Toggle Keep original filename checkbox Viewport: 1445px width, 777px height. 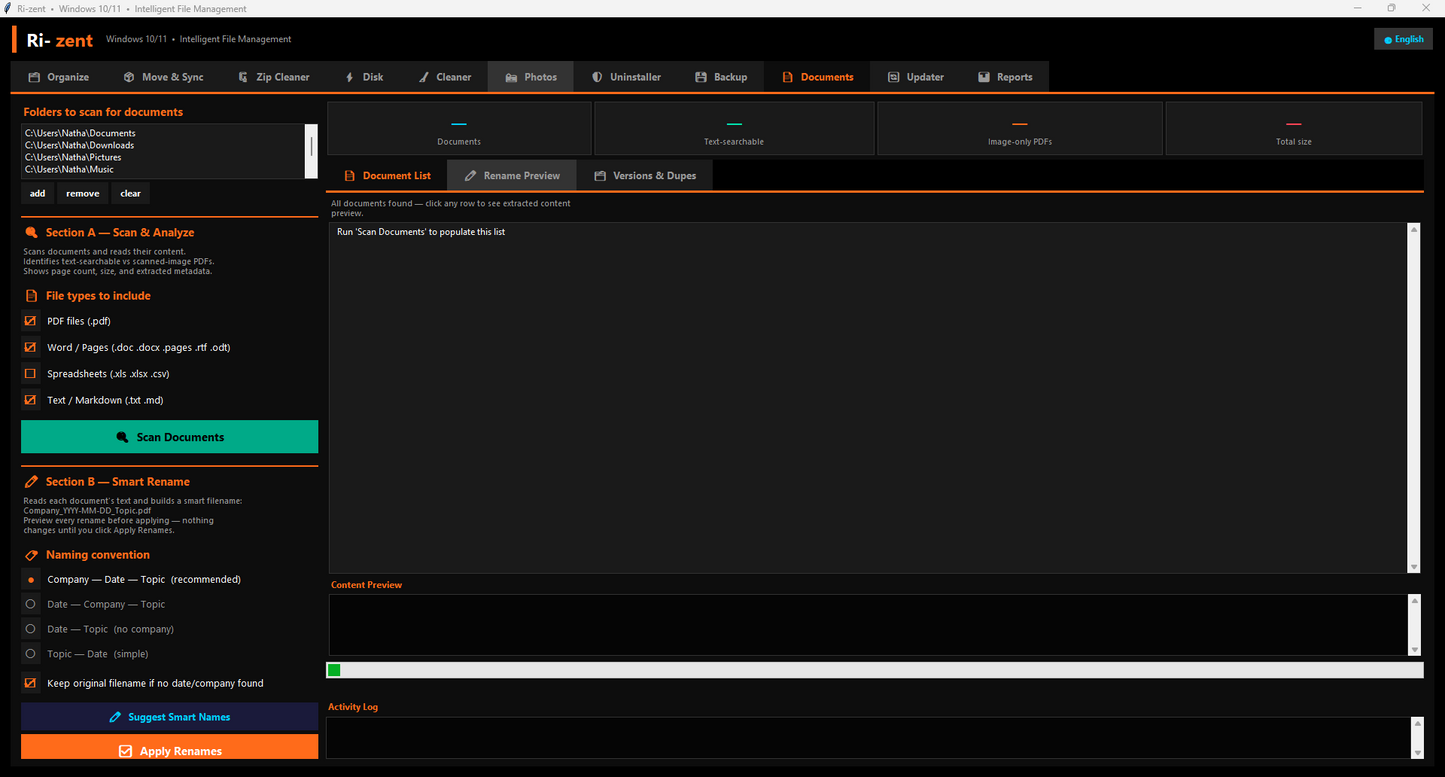(x=30, y=683)
